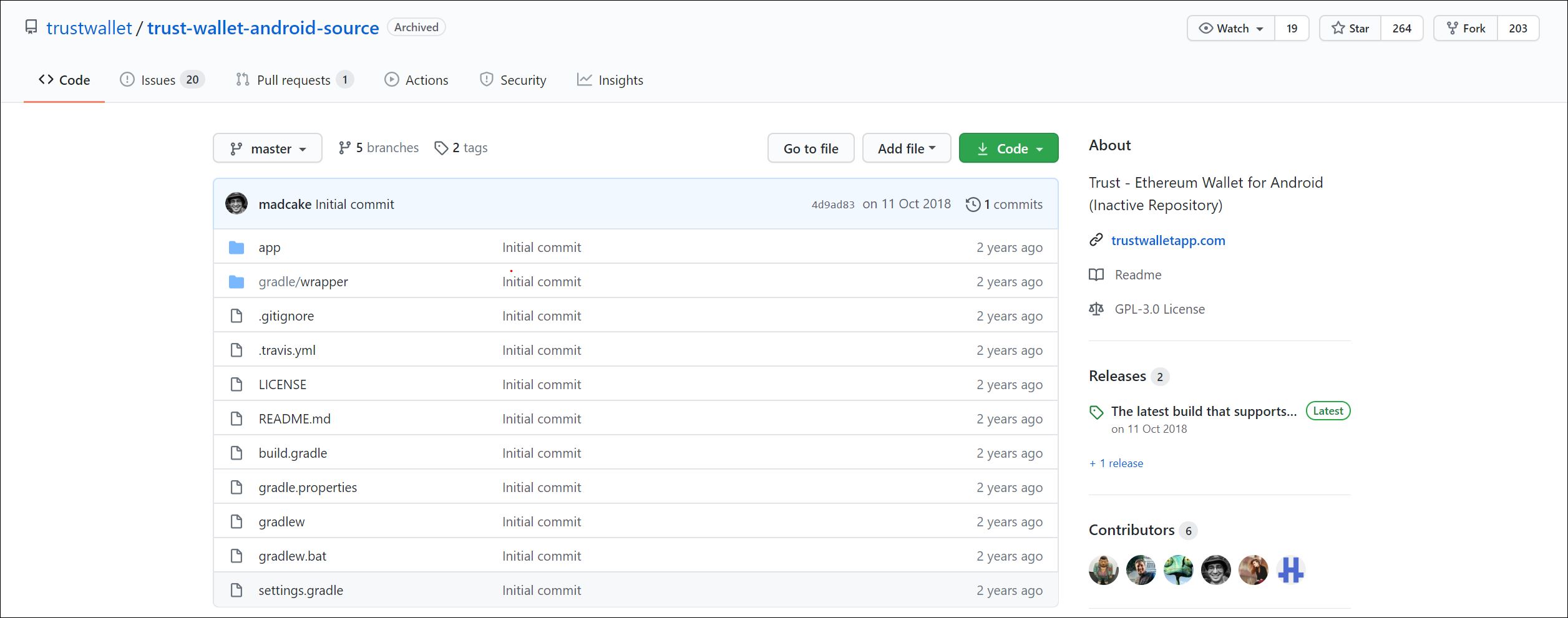This screenshot has height=618, width=1568.
Task: Open the Issues tab
Action: (162, 80)
